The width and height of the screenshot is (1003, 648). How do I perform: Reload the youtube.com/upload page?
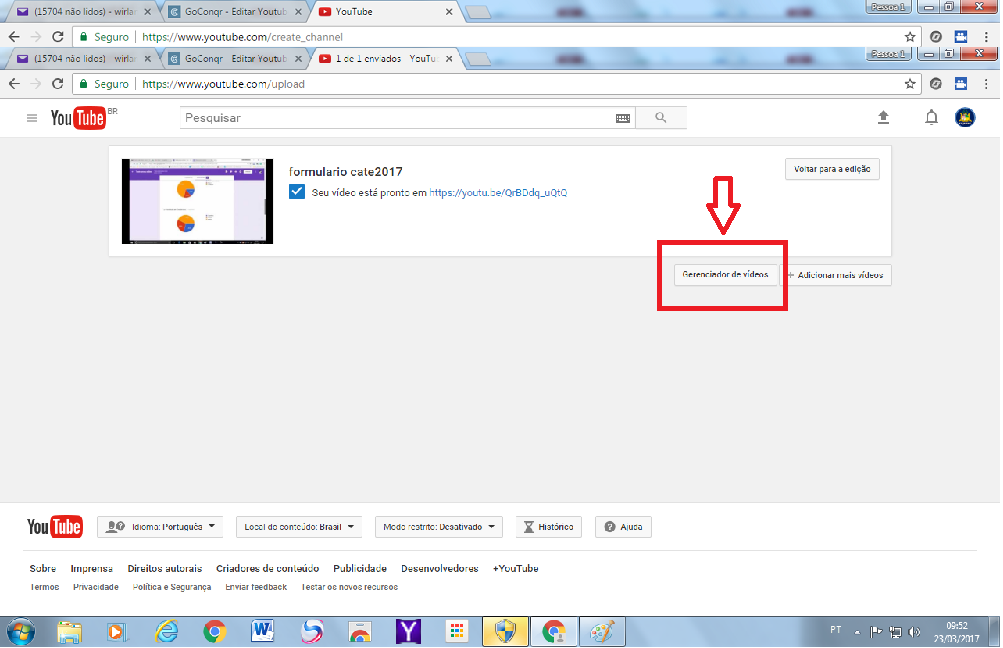tap(58, 84)
